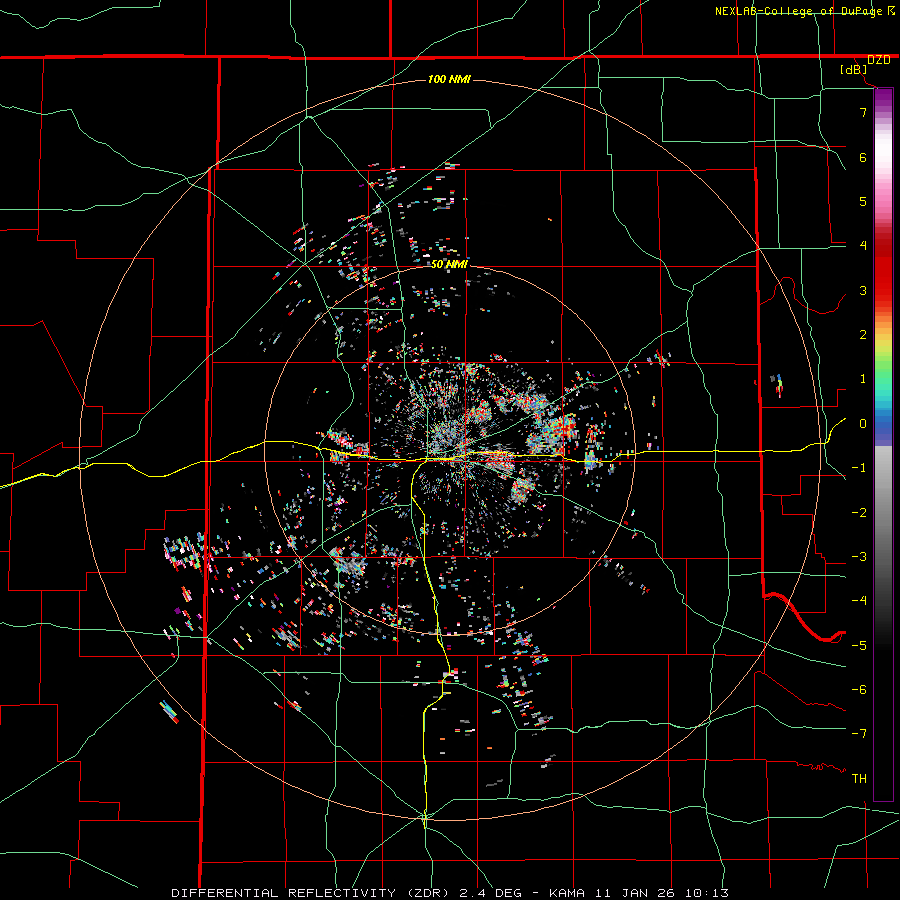Click the "-2" tick label on the scale
Screen dimensions: 900x900
click(x=859, y=513)
